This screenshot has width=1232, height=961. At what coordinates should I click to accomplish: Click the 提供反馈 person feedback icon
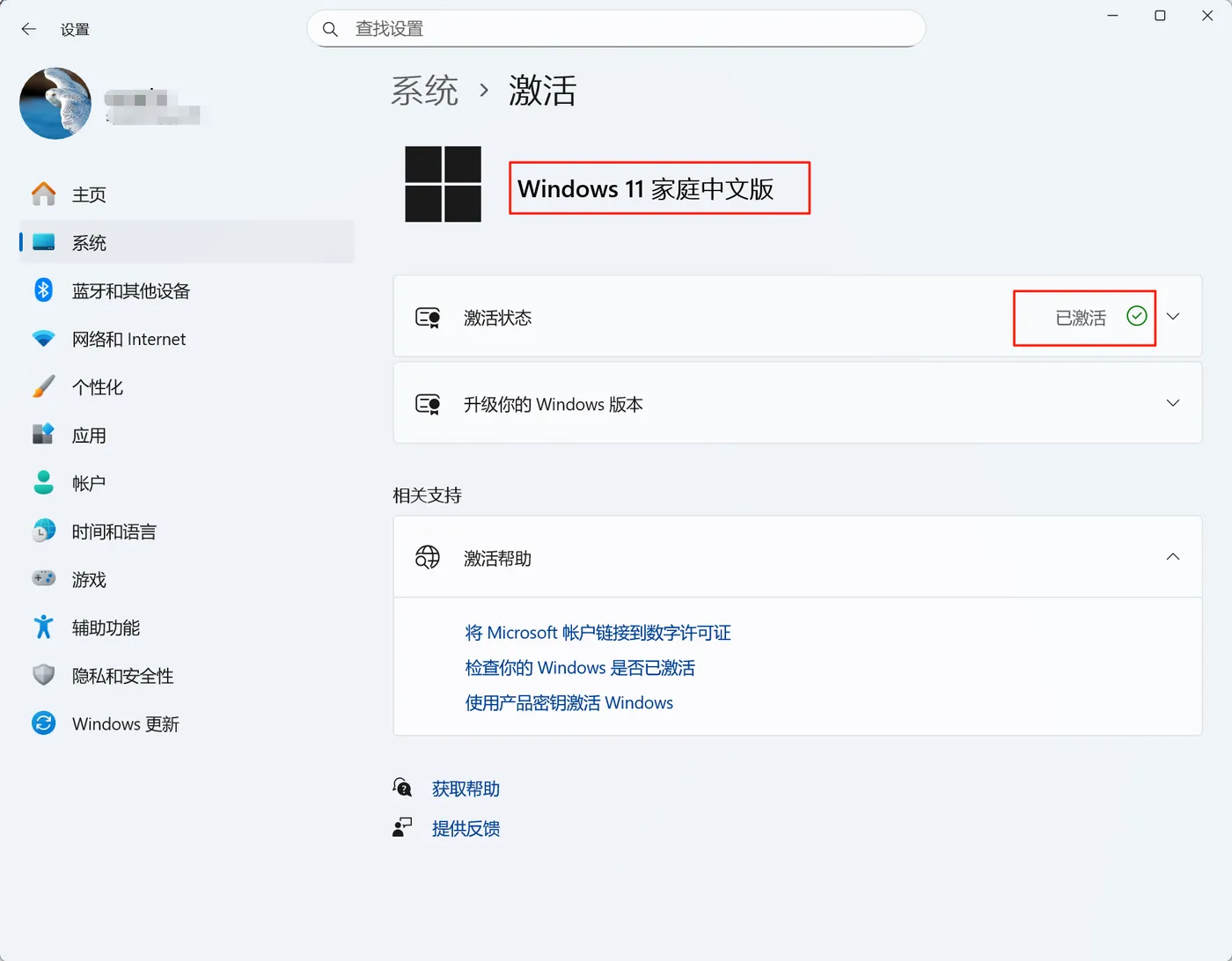tap(402, 827)
